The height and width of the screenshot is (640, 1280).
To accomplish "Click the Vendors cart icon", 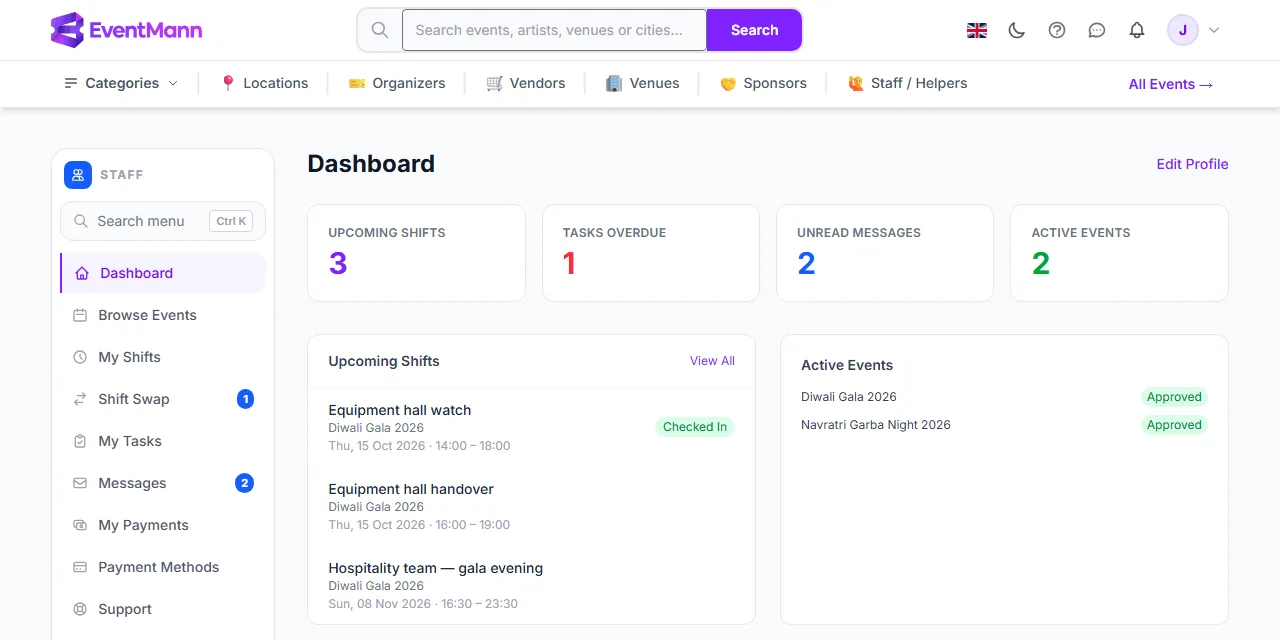I will click(x=494, y=83).
